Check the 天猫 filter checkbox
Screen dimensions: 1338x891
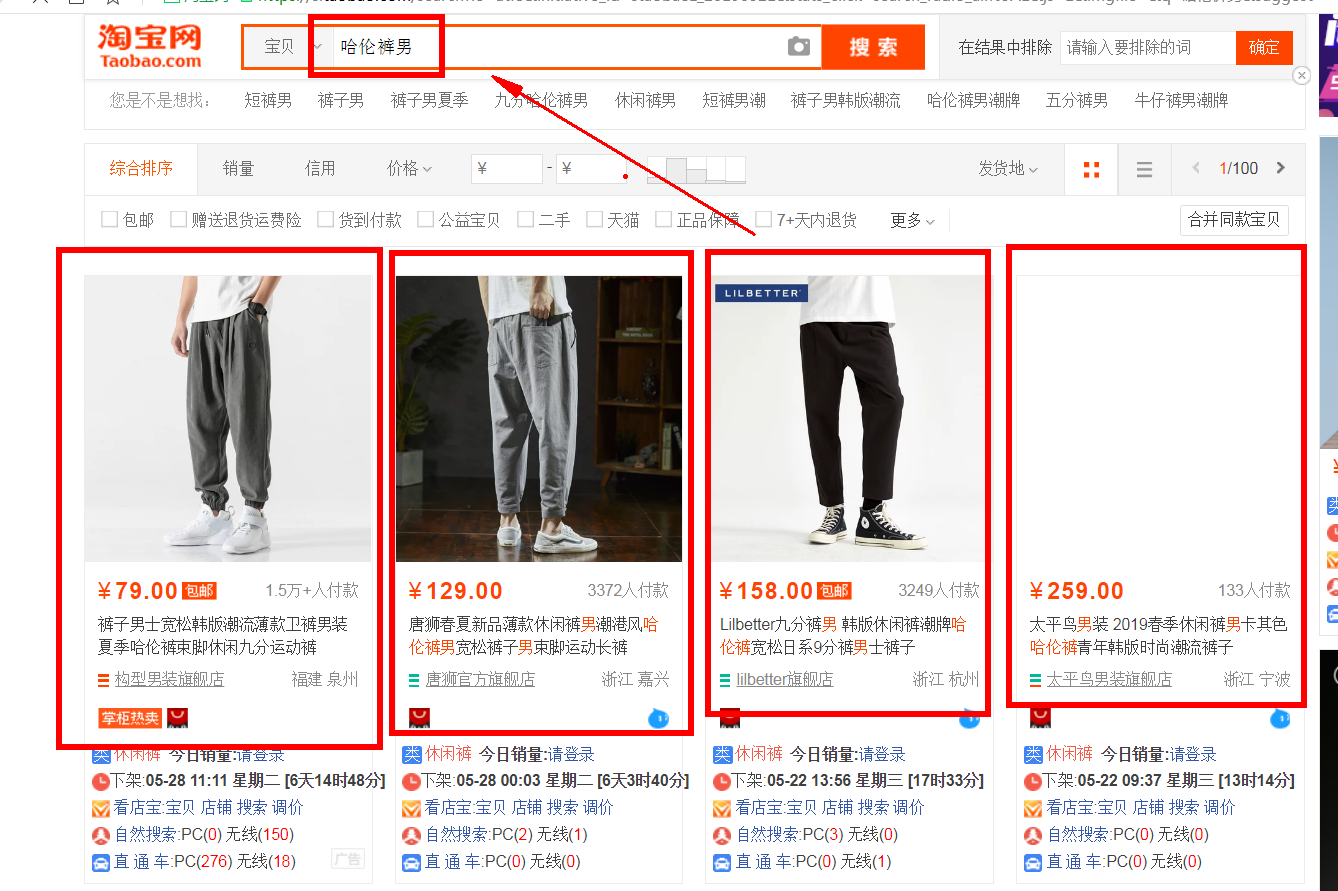click(x=595, y=219)
